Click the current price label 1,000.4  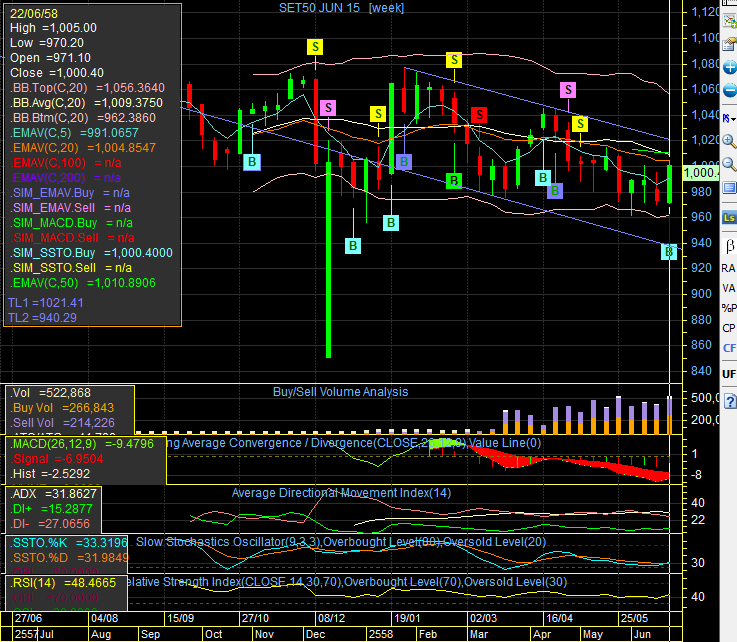700,172
